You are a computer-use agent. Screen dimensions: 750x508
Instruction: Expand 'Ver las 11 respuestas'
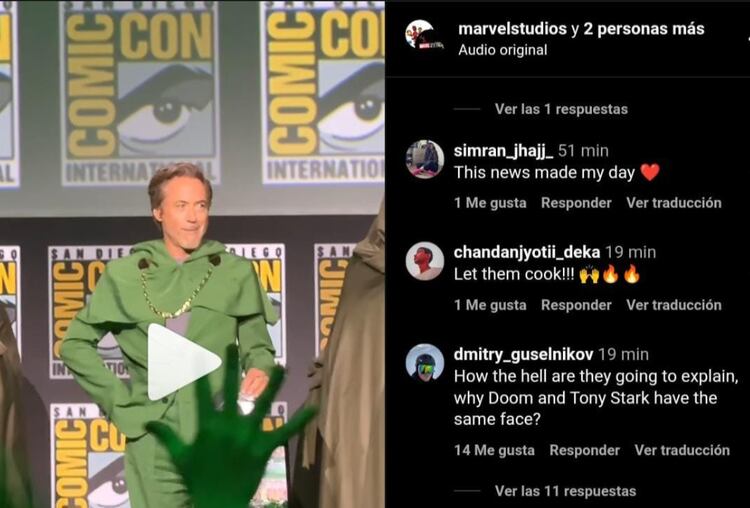[x=565, y=491]
